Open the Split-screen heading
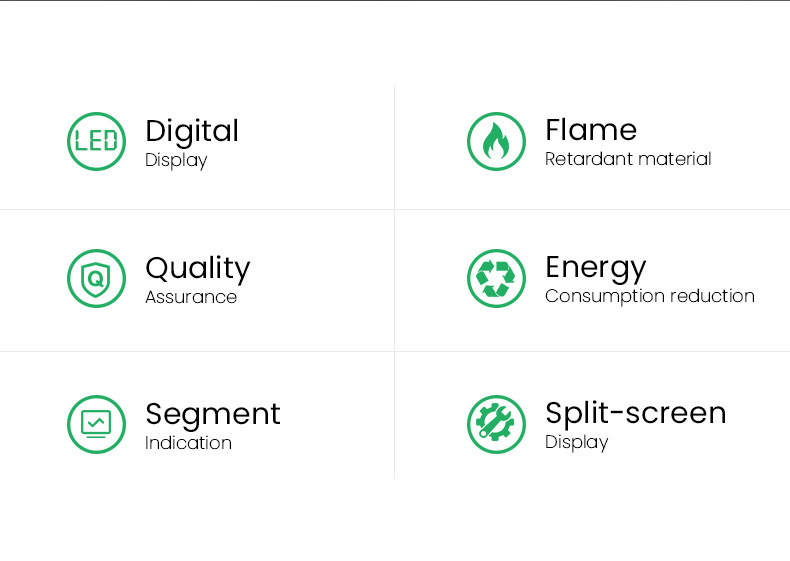Image resolution: width=790 pixels, height=561 pixels. point(636,412)
